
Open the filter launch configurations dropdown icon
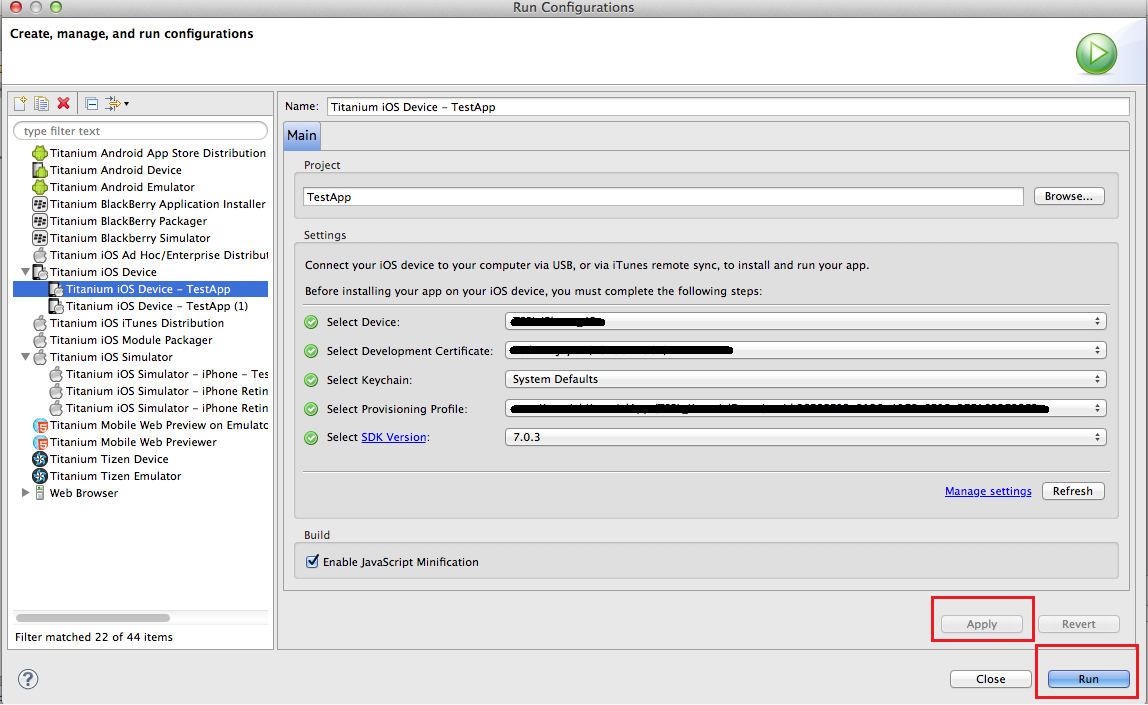click(x=117, y=103)
